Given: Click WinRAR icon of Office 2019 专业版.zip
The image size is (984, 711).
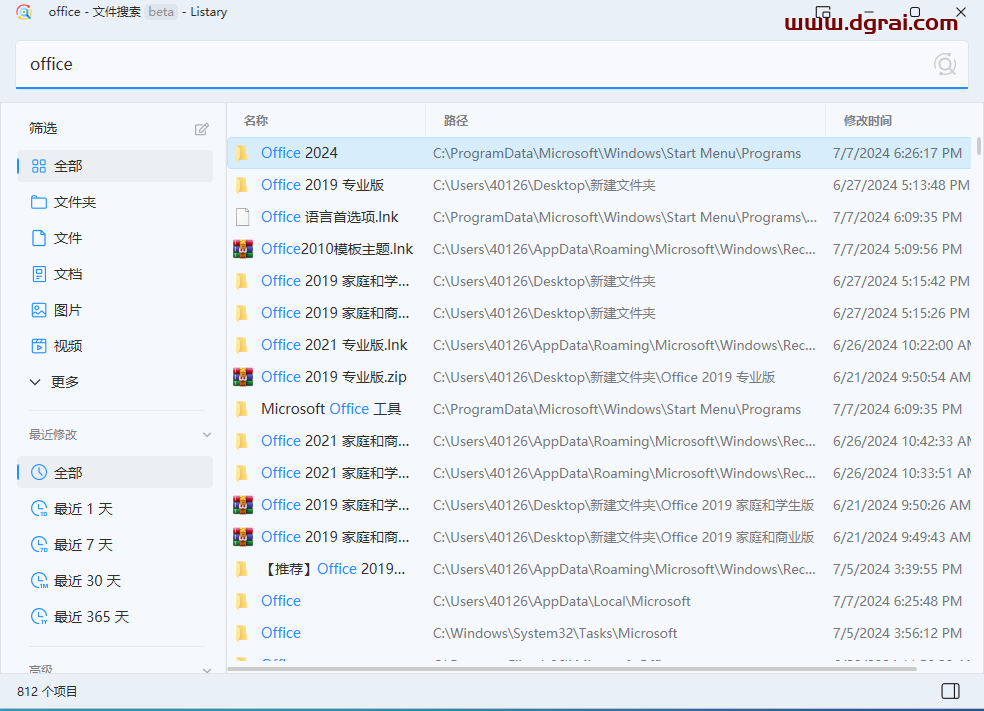Looking at the screenshot, I should tap(243, 377).
